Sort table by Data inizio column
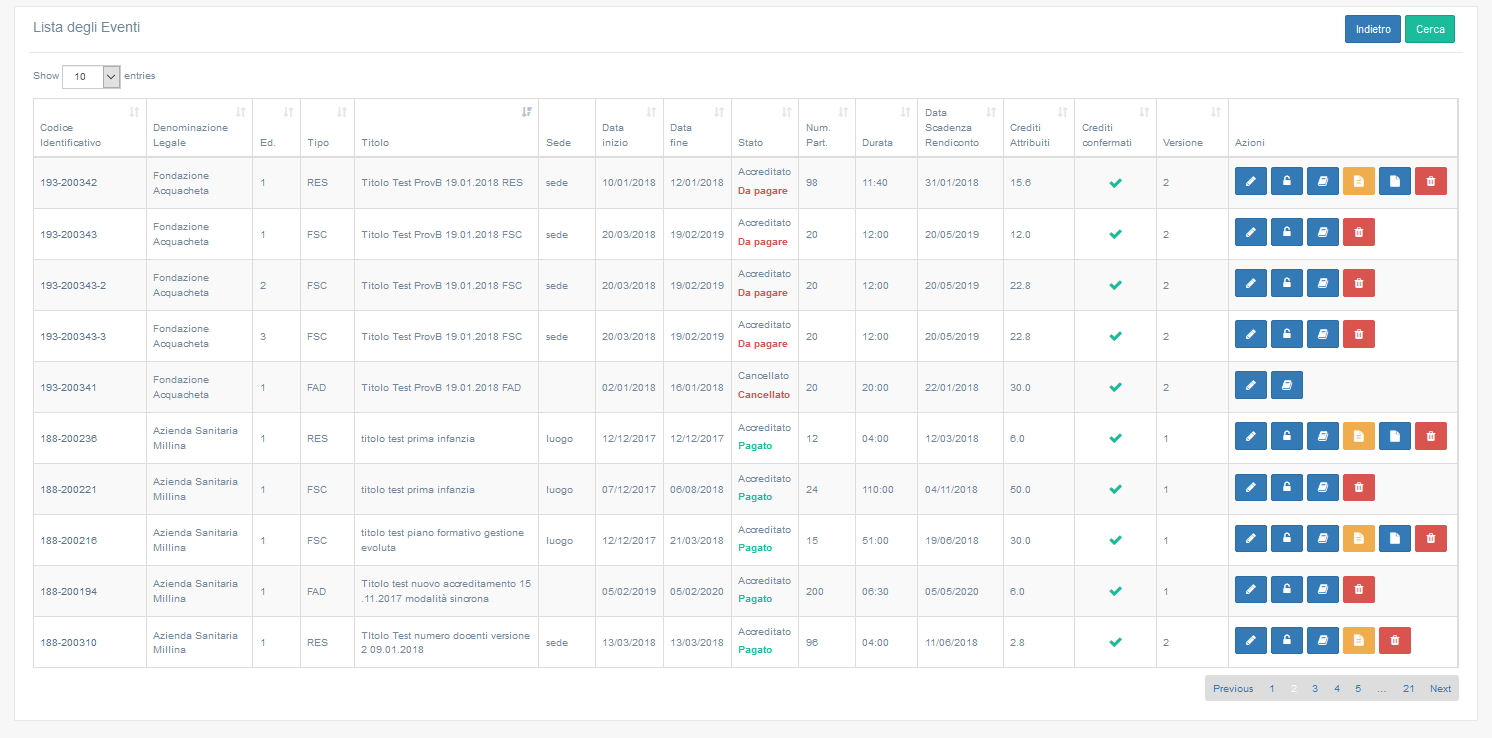This screenshot has height=738, width=1492. coord(629,127)
